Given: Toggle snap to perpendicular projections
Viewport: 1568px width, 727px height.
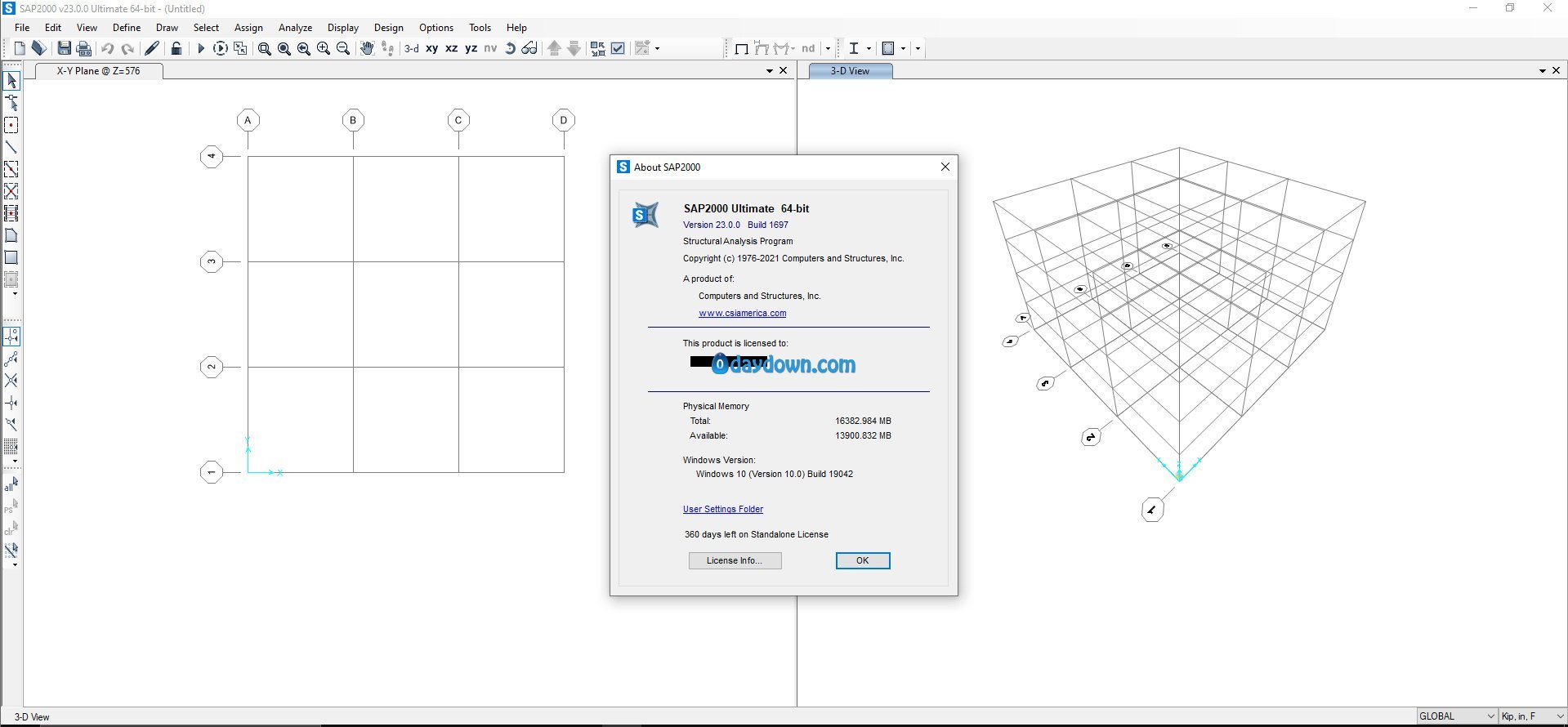Looking at the screenshot, I should pyautogui.click(x=11, y=403).
